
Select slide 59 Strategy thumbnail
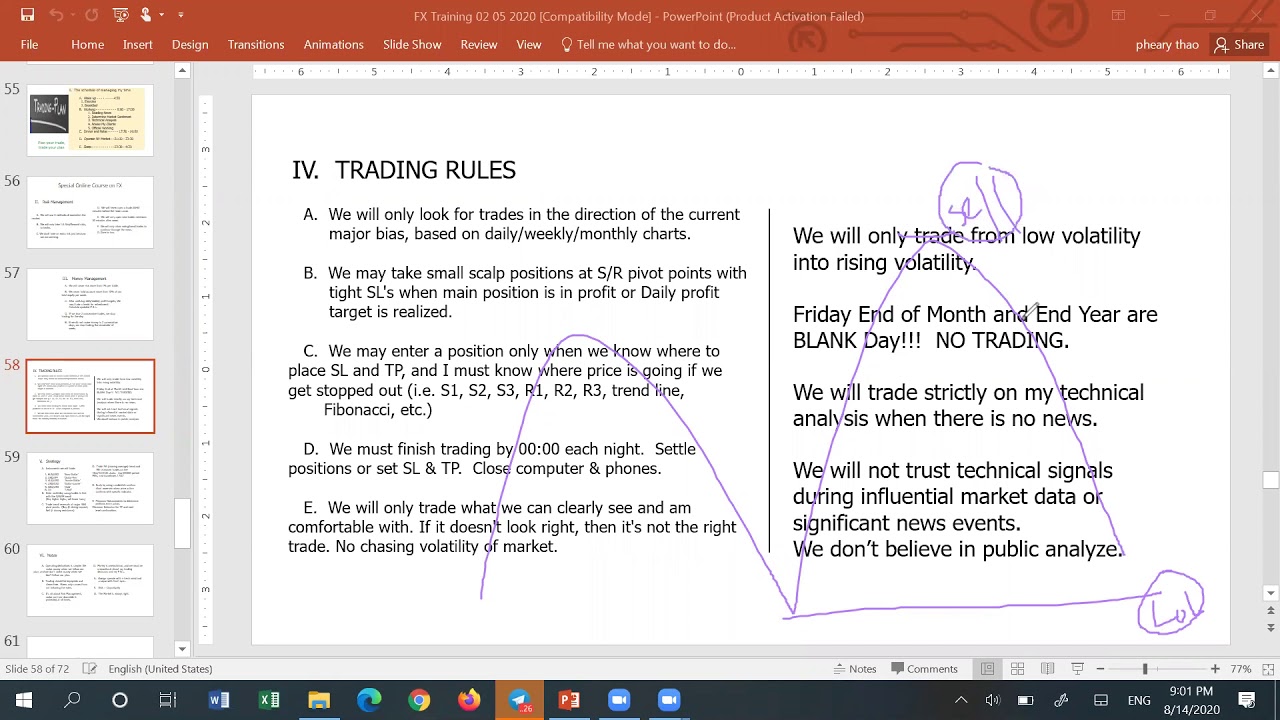90,488
